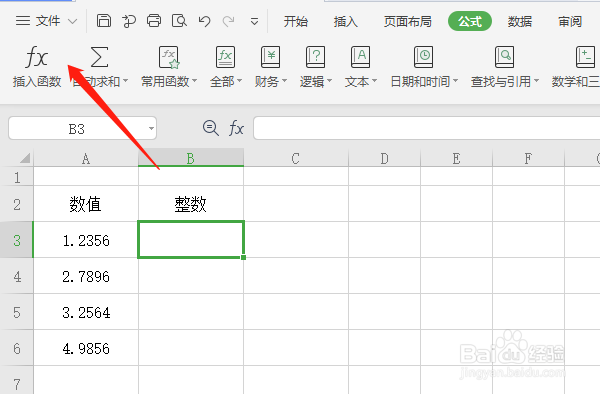Click the AutoSum sigma icon
600x394 pixels.
coord(99,57)
